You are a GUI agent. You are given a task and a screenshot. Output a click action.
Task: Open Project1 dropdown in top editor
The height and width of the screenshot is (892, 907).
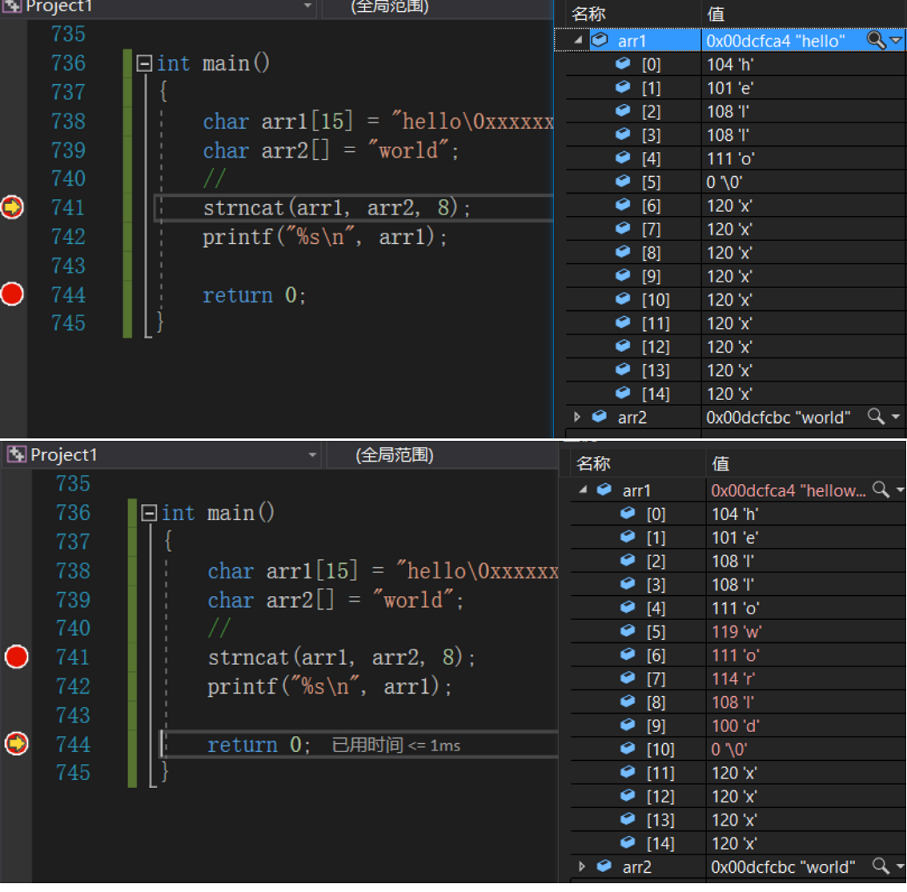[308, 6]
